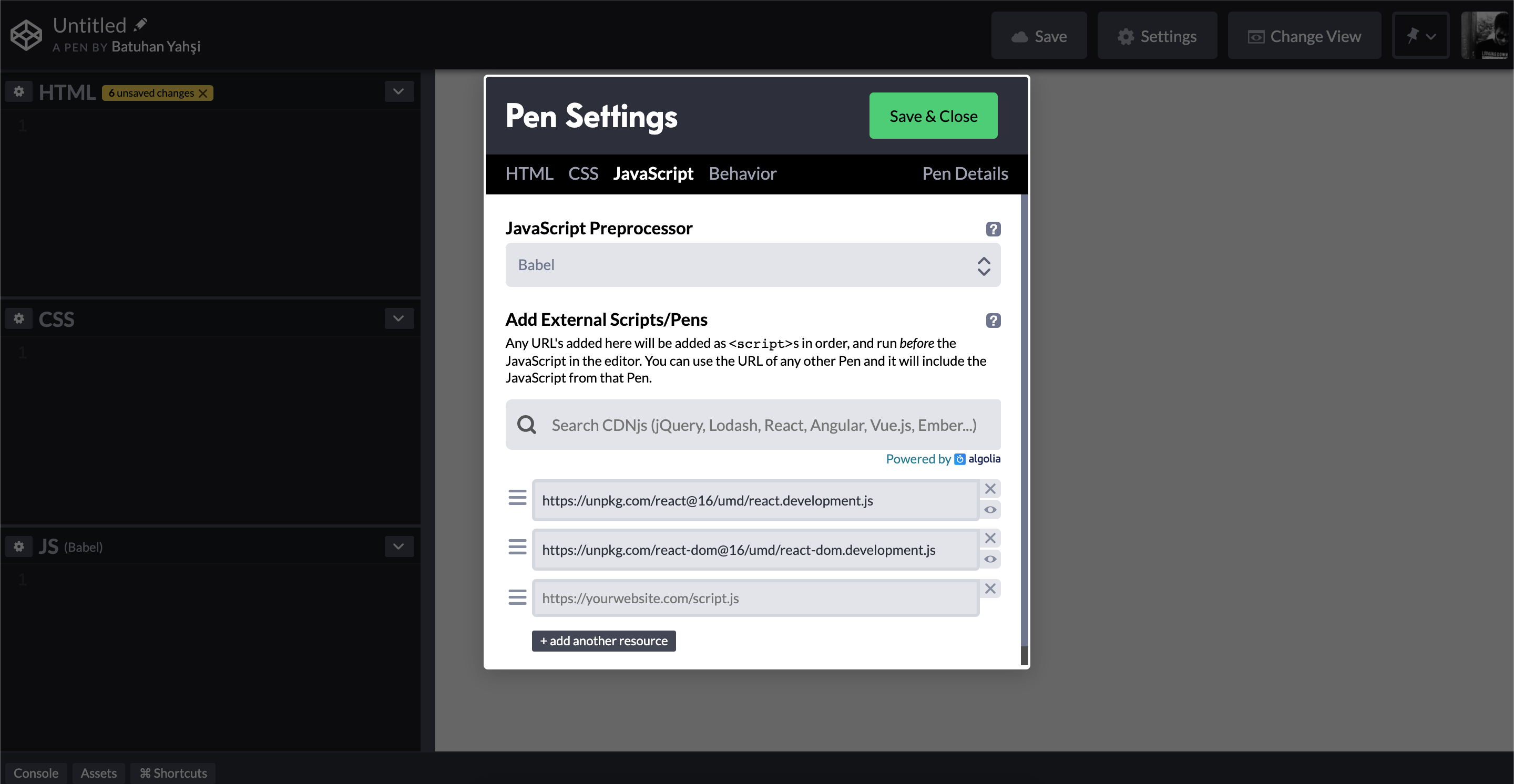Click the CSS editor heading

click(56, 319)
